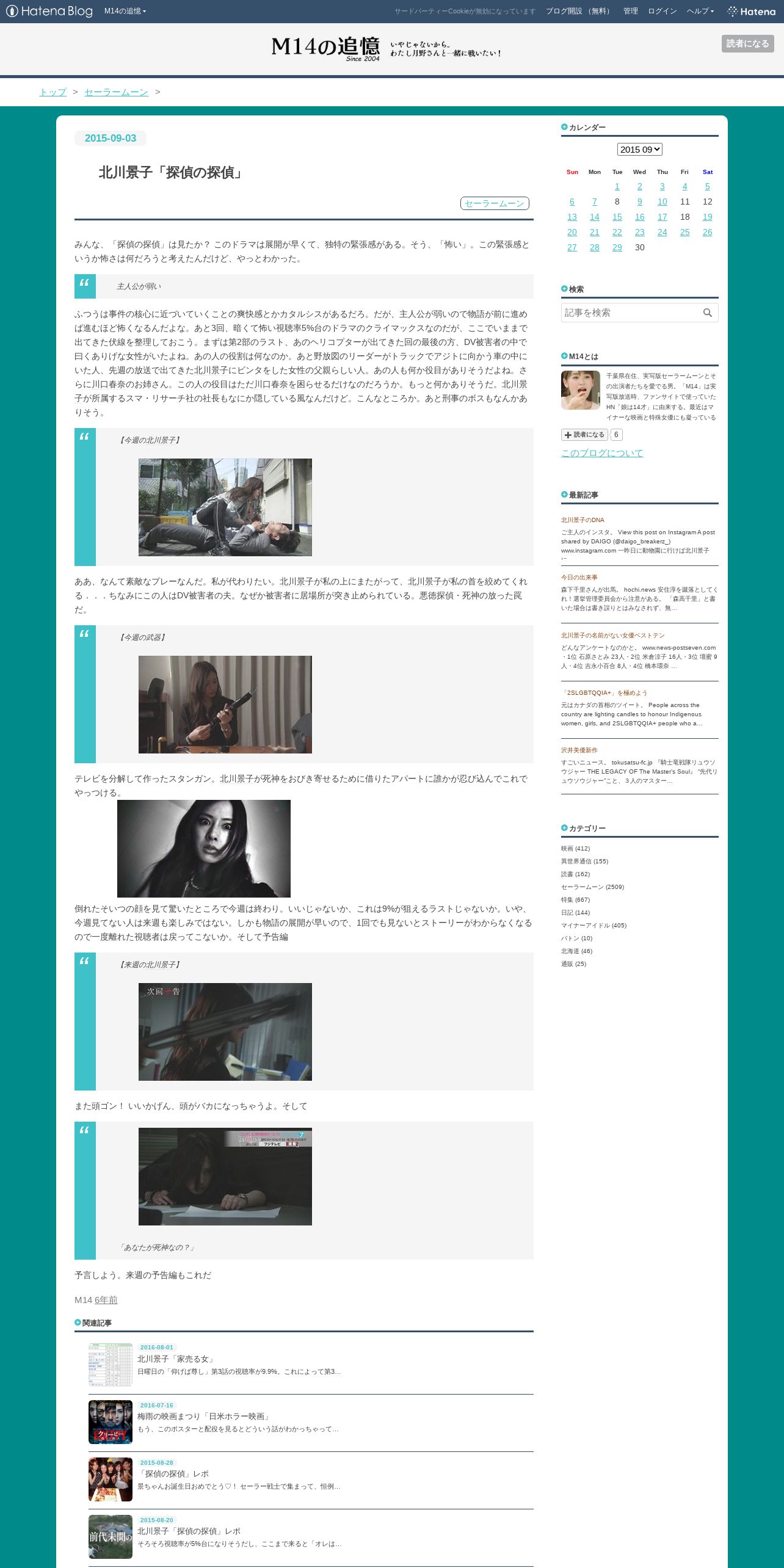
Task: Open the article title 北川景子「探偵の探偵」
Action: coord(173,173)
